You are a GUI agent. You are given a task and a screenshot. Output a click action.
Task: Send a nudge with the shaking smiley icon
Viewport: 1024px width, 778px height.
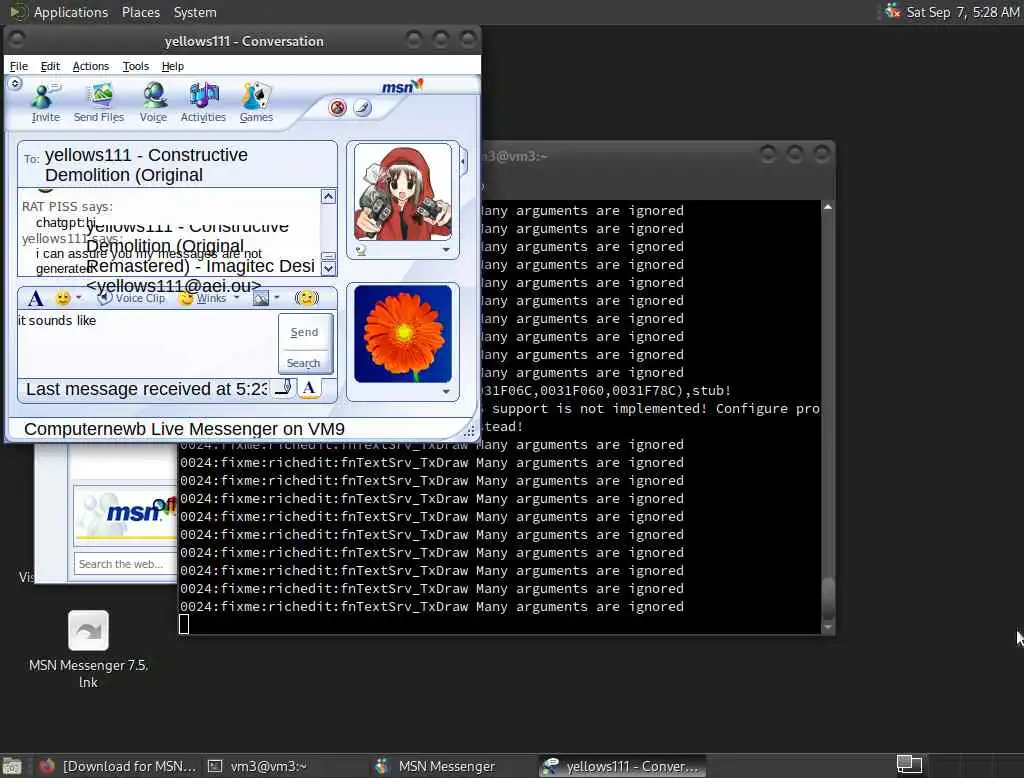tap(306, 298)
